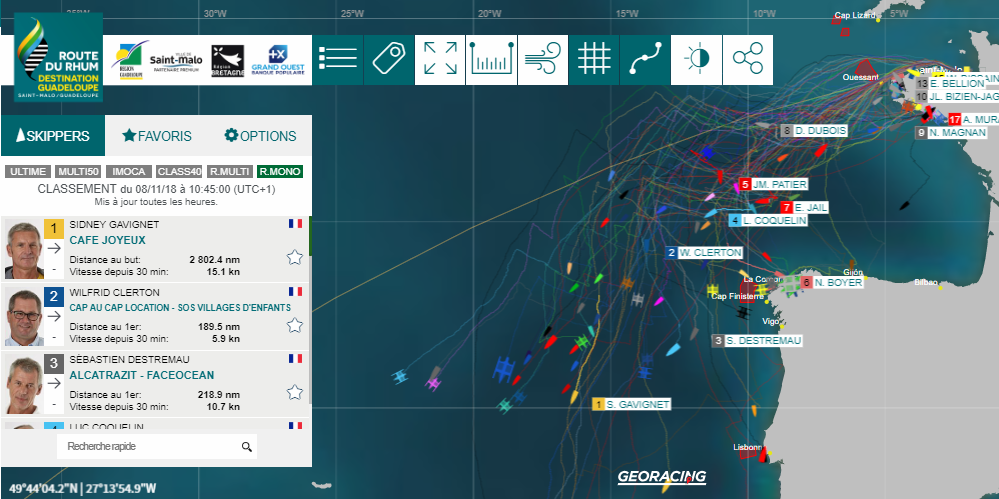Open the ALCATRAZIT - FACEOCEAN boat link

(141, 375)
